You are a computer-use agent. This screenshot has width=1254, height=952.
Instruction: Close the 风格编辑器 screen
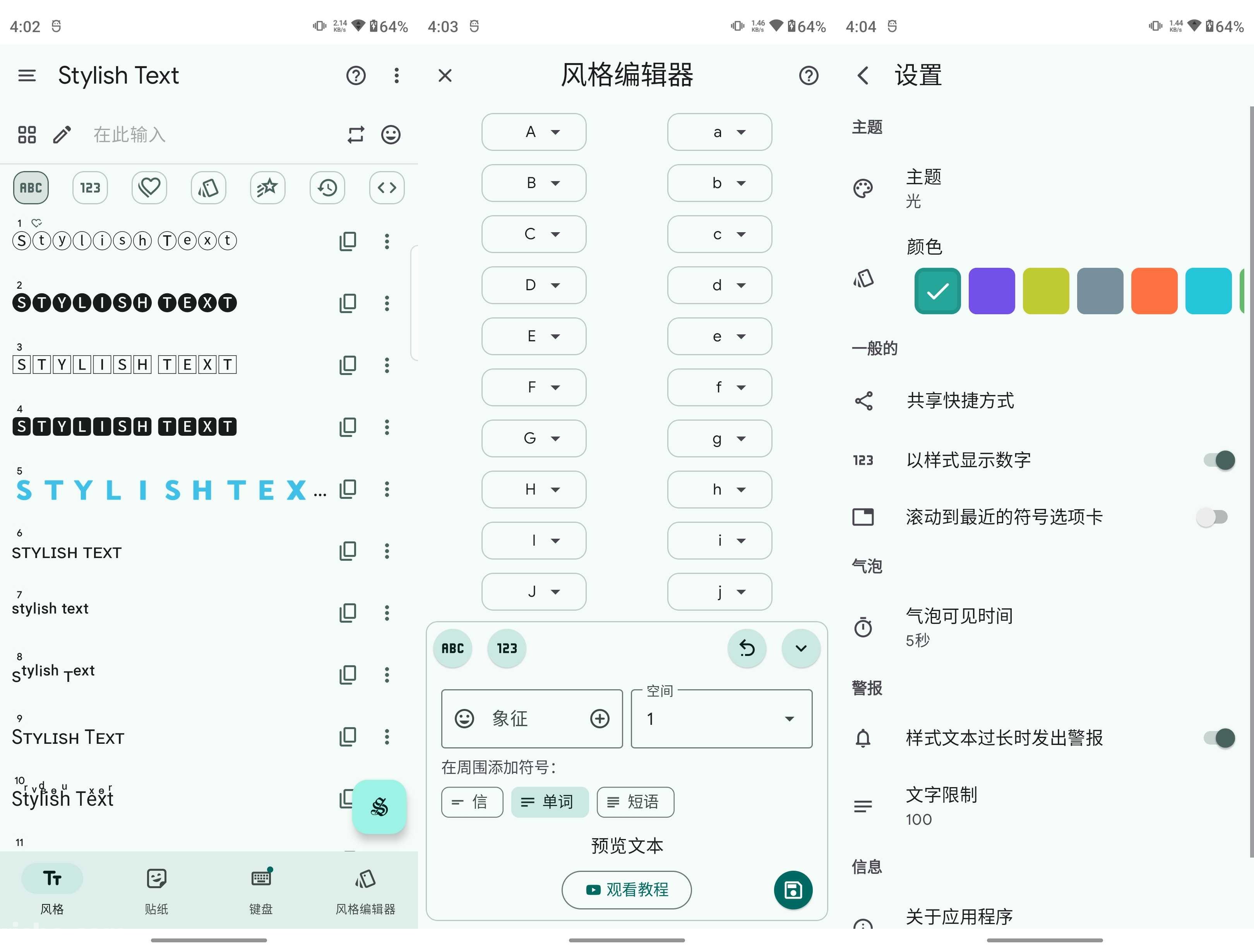point(445,75)
